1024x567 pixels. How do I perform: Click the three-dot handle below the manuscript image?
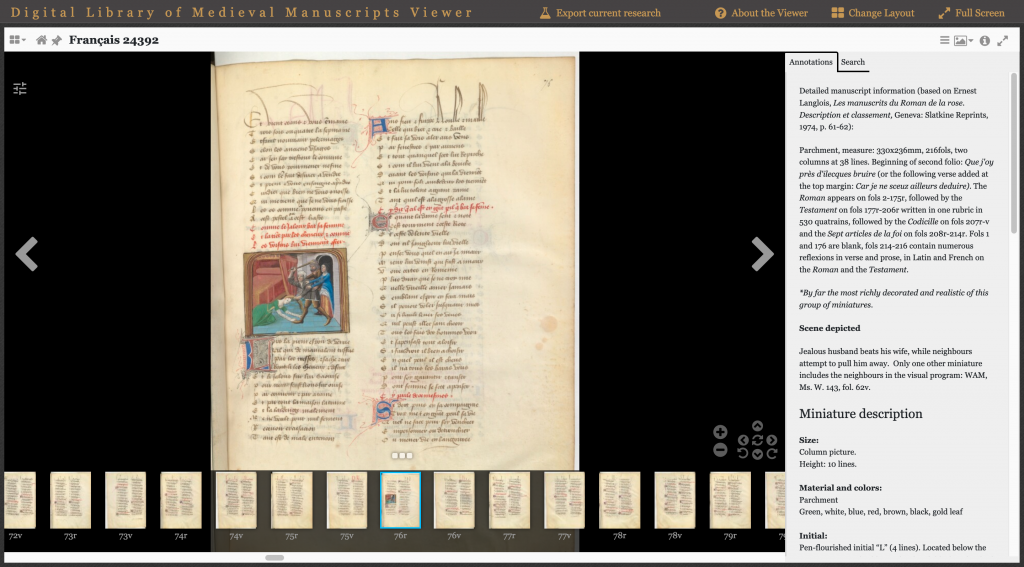(x=402, y=455)
